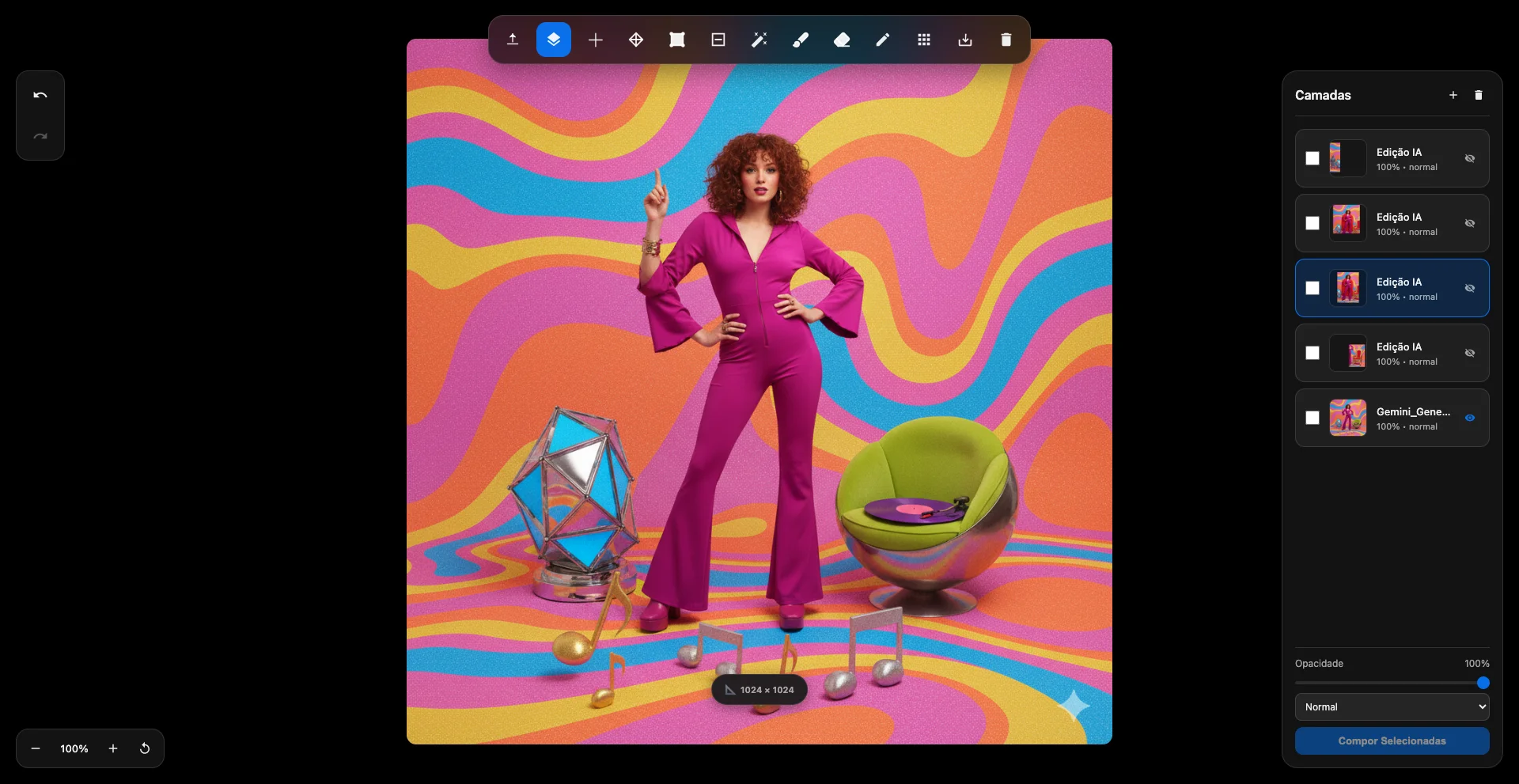1519x784 pixels.
Task: Click the Layers icon highlighted in blue
Action: point(553,40)
